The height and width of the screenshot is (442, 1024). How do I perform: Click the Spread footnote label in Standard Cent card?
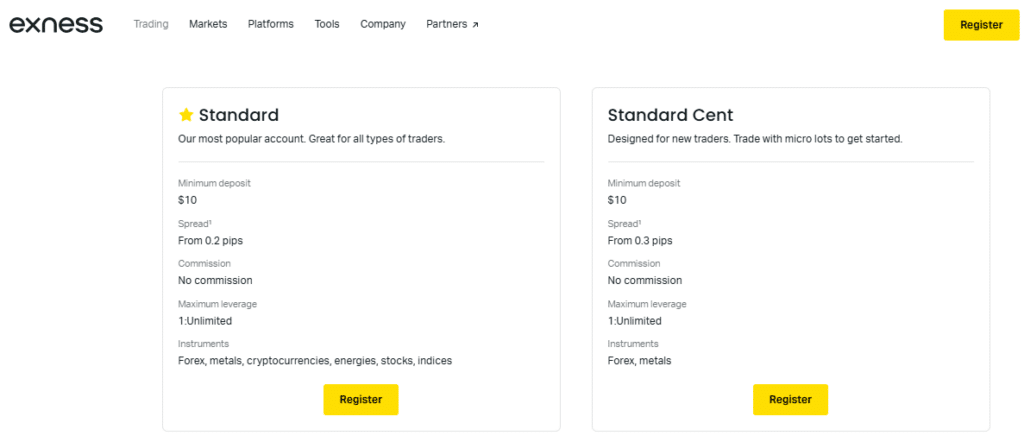click(624, 223)
